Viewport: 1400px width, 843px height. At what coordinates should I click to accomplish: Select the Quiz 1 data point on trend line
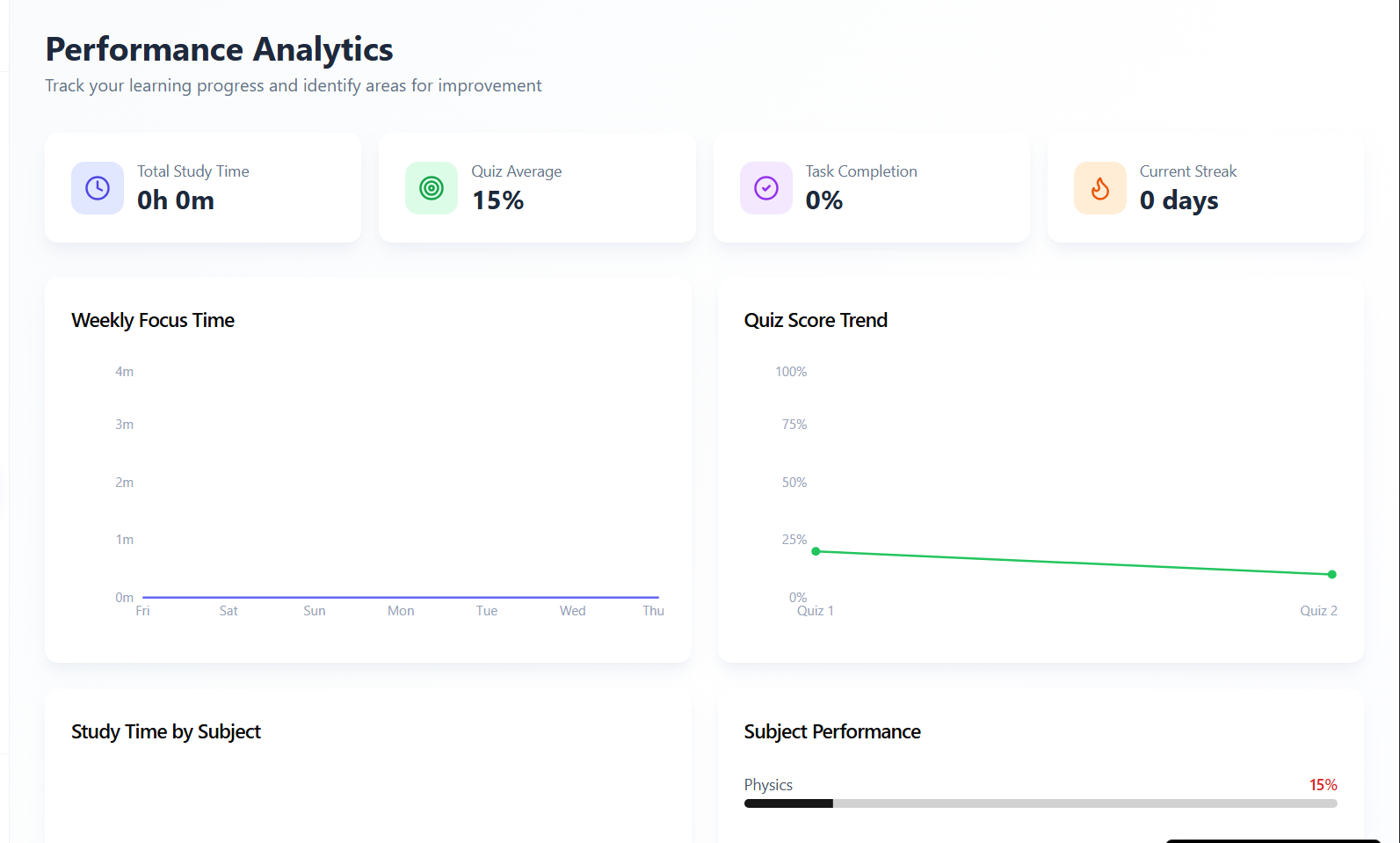pos(816,551)
